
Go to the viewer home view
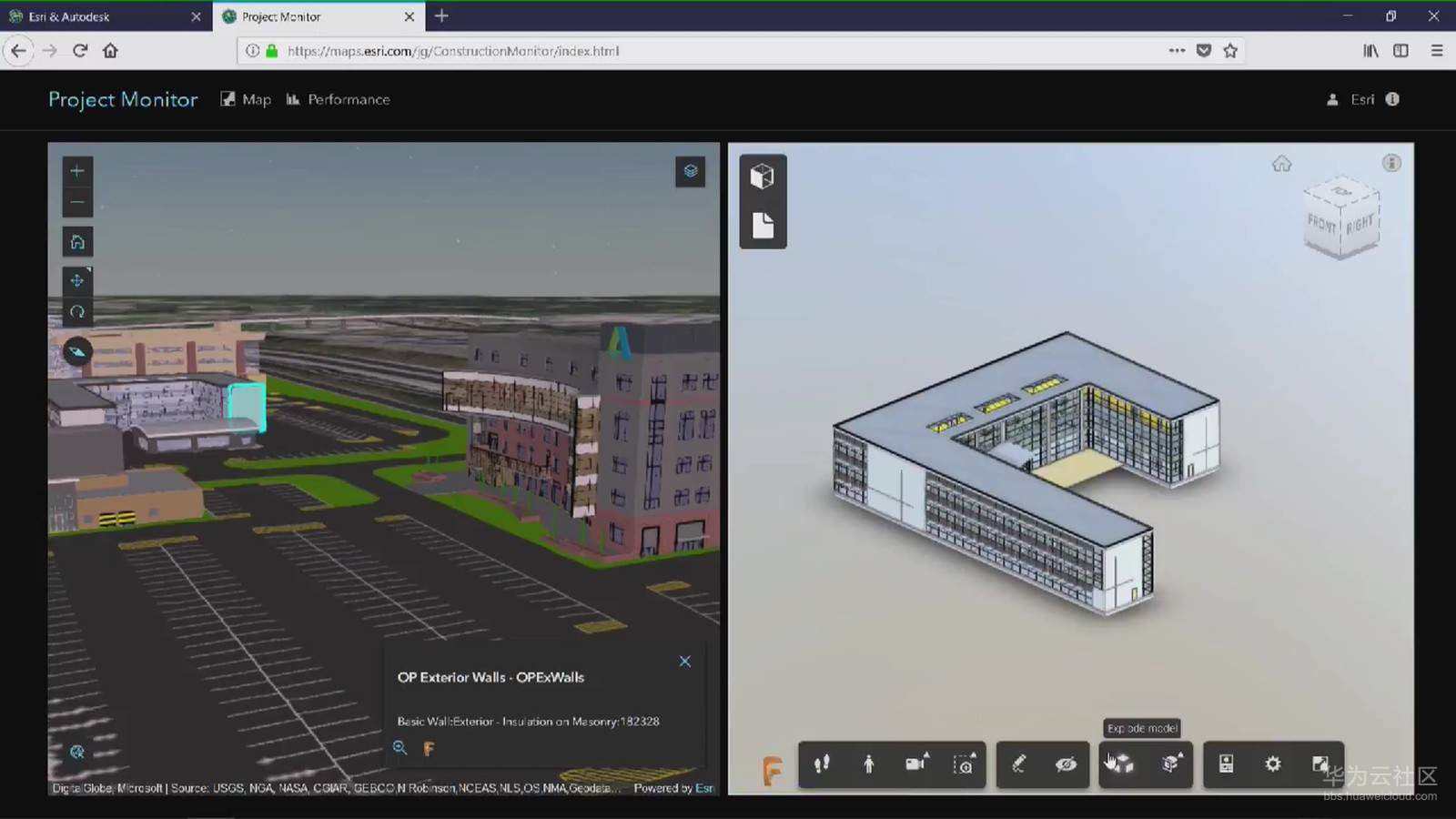coord(1282,164)
